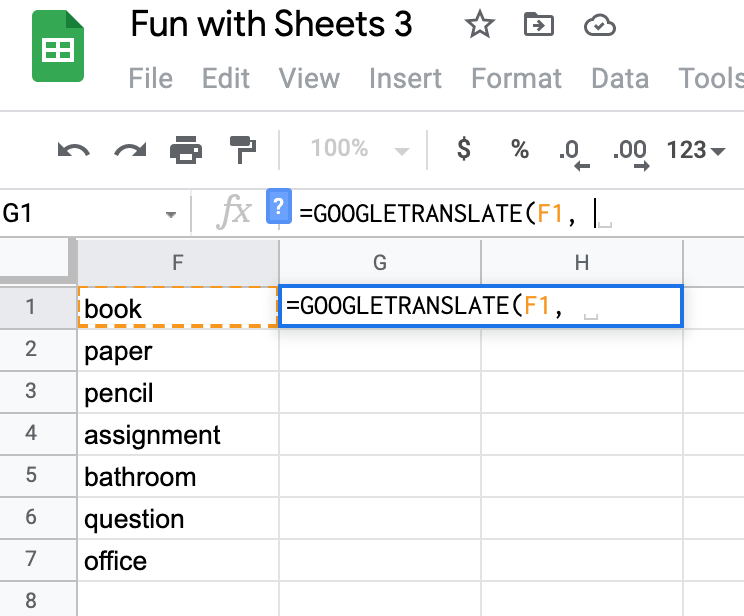The width and height of the screenshot is (744, 616).
Task: Increase decimal places button
Action: tap(630, 151)
